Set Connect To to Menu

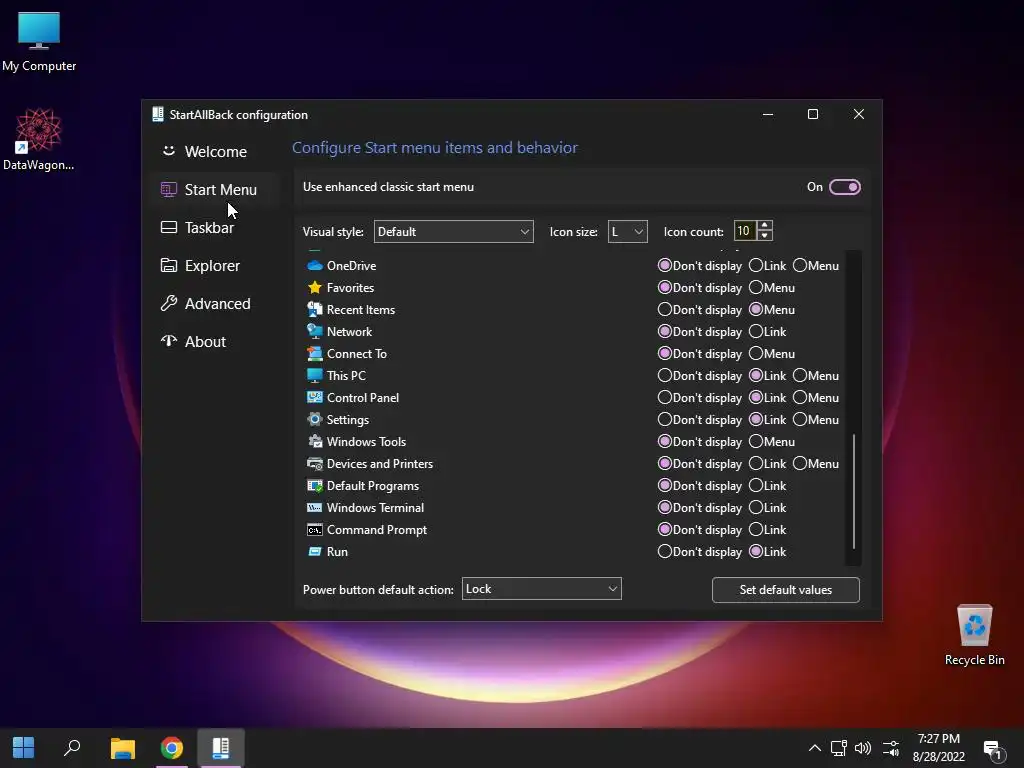pyautogui.click(x=756, y=353)
